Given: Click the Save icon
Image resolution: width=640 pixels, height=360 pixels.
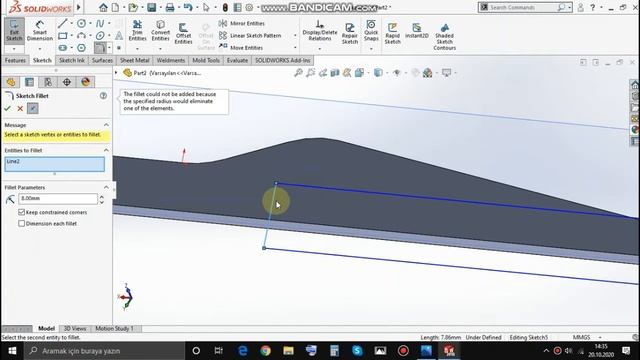Looking at the screenshot, I should tap(151, 7).
